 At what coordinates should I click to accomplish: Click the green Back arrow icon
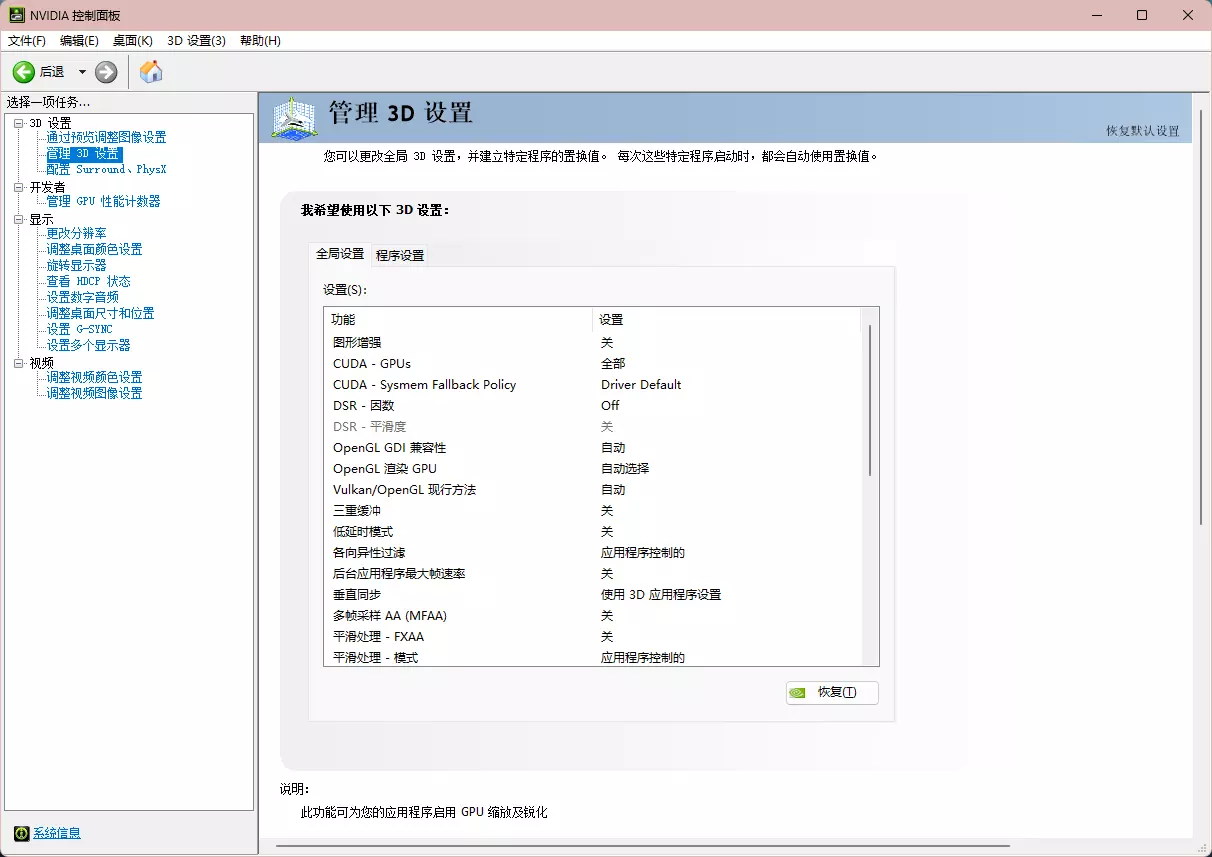pyautogui.click(x=23, y=72)
